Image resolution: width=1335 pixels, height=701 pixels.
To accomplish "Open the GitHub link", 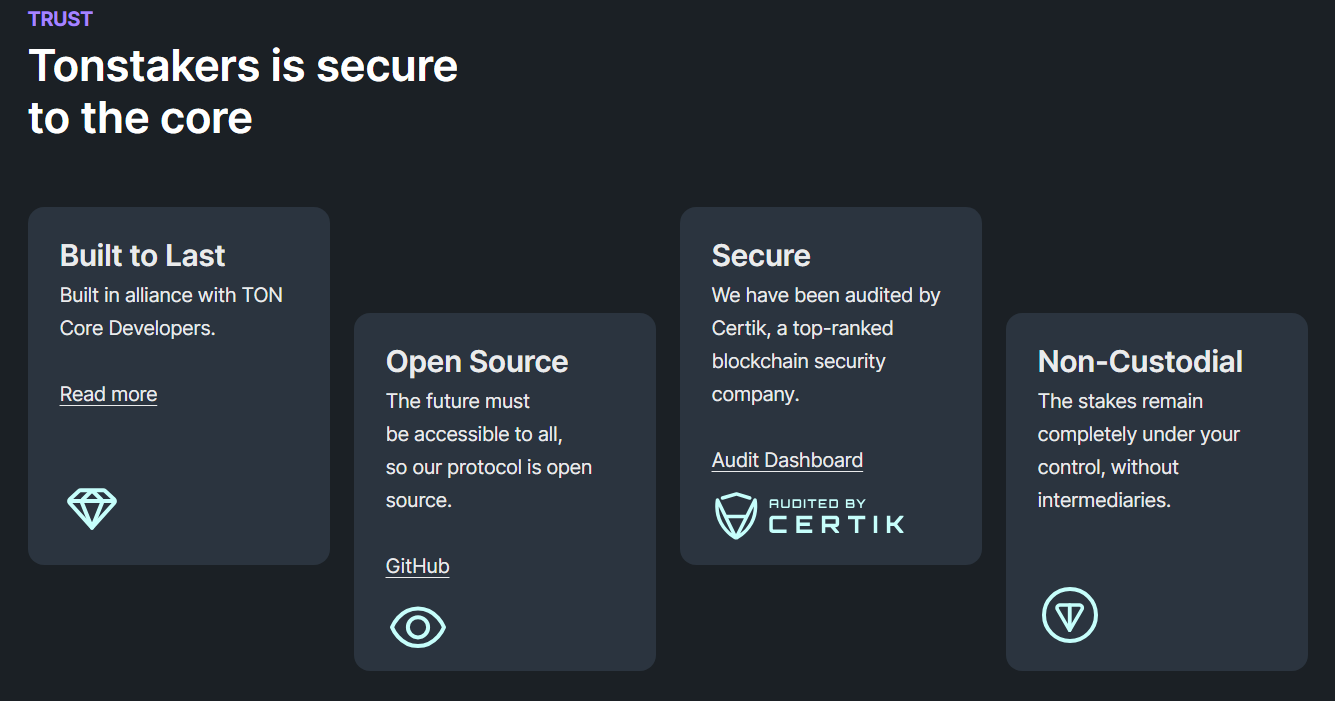I will (417, 566).
